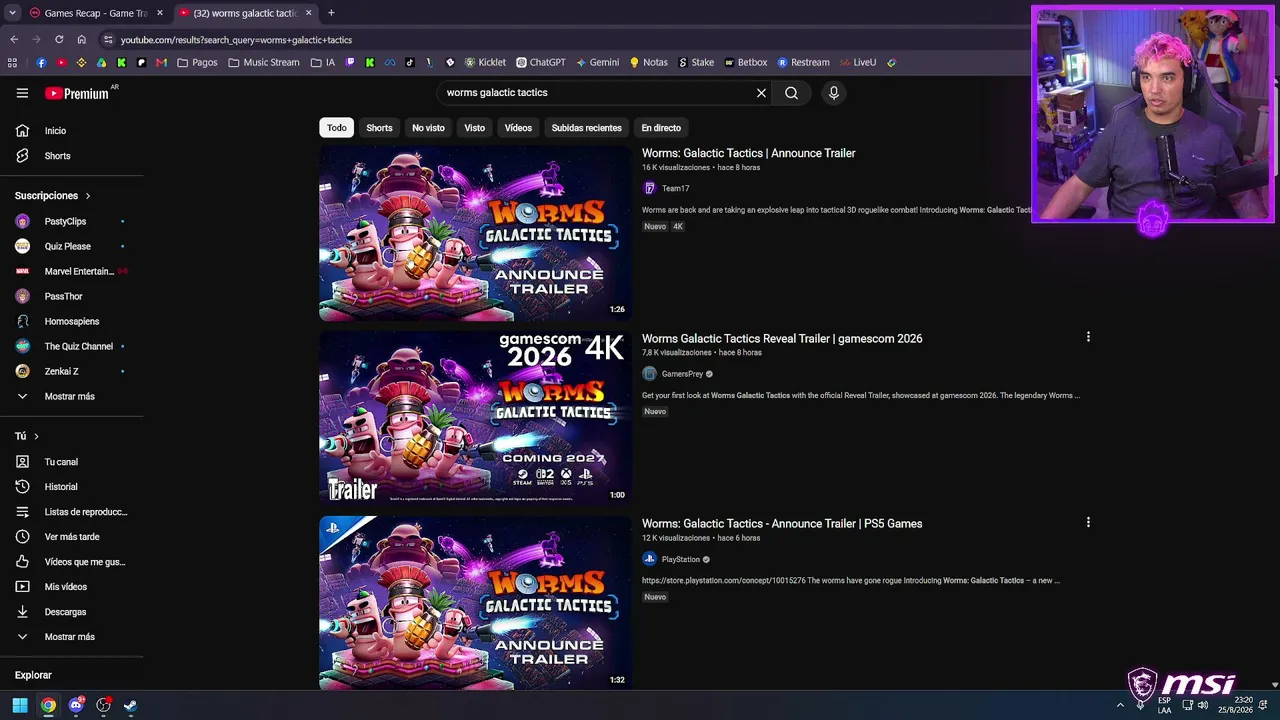Open Discord from the taskbar

76,705
